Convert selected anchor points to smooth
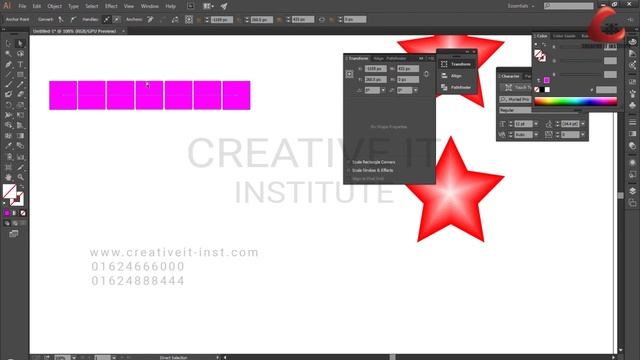This screenshot has height=360, width=640. coord(73,19)
